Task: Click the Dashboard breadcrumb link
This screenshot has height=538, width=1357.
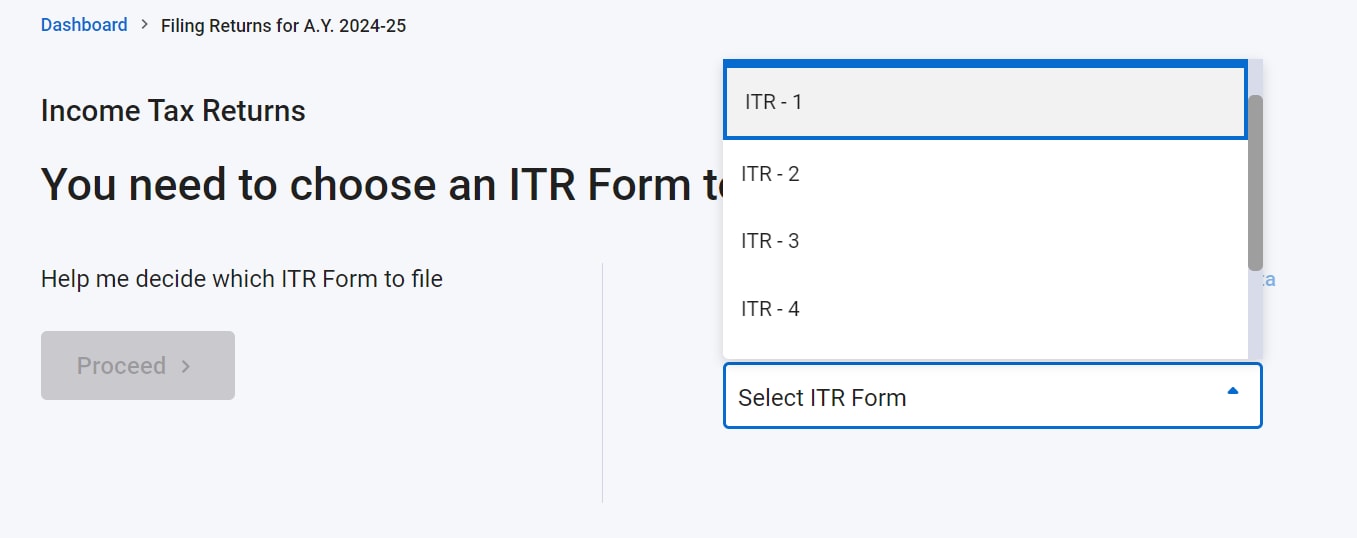Action: tap(84, 25)
